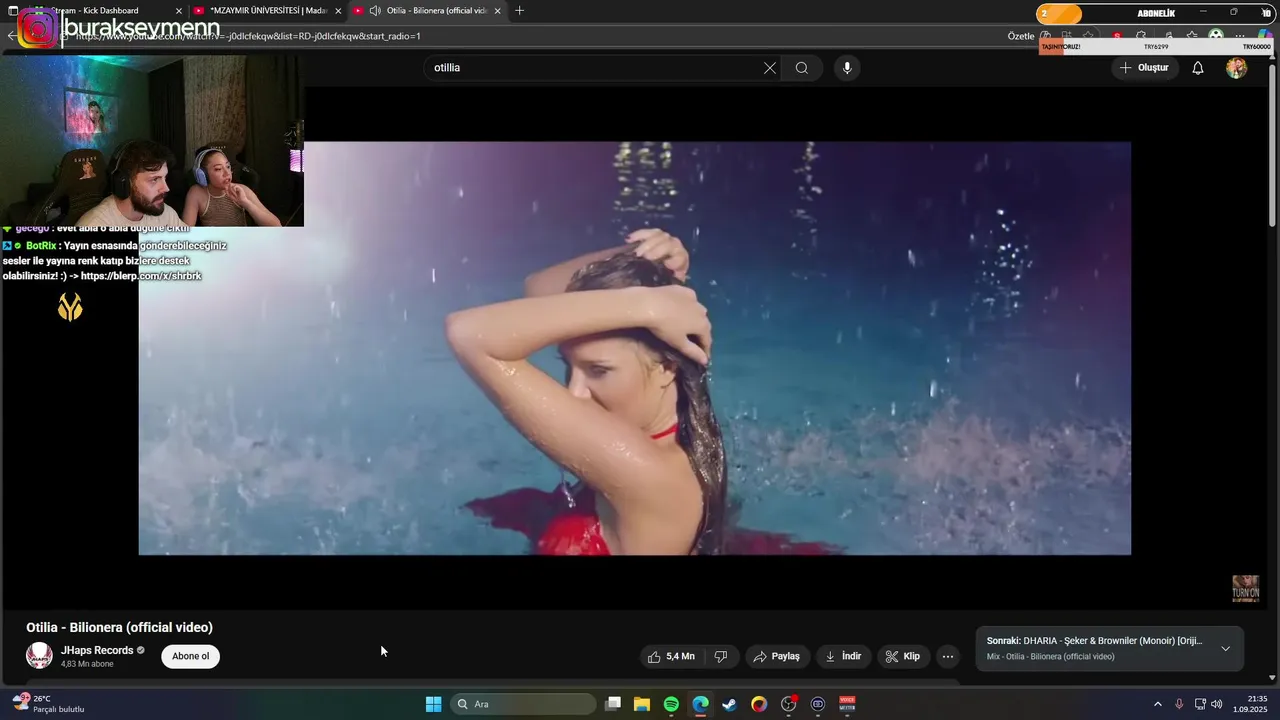Clear the YouTube search box text

[769, 68]
